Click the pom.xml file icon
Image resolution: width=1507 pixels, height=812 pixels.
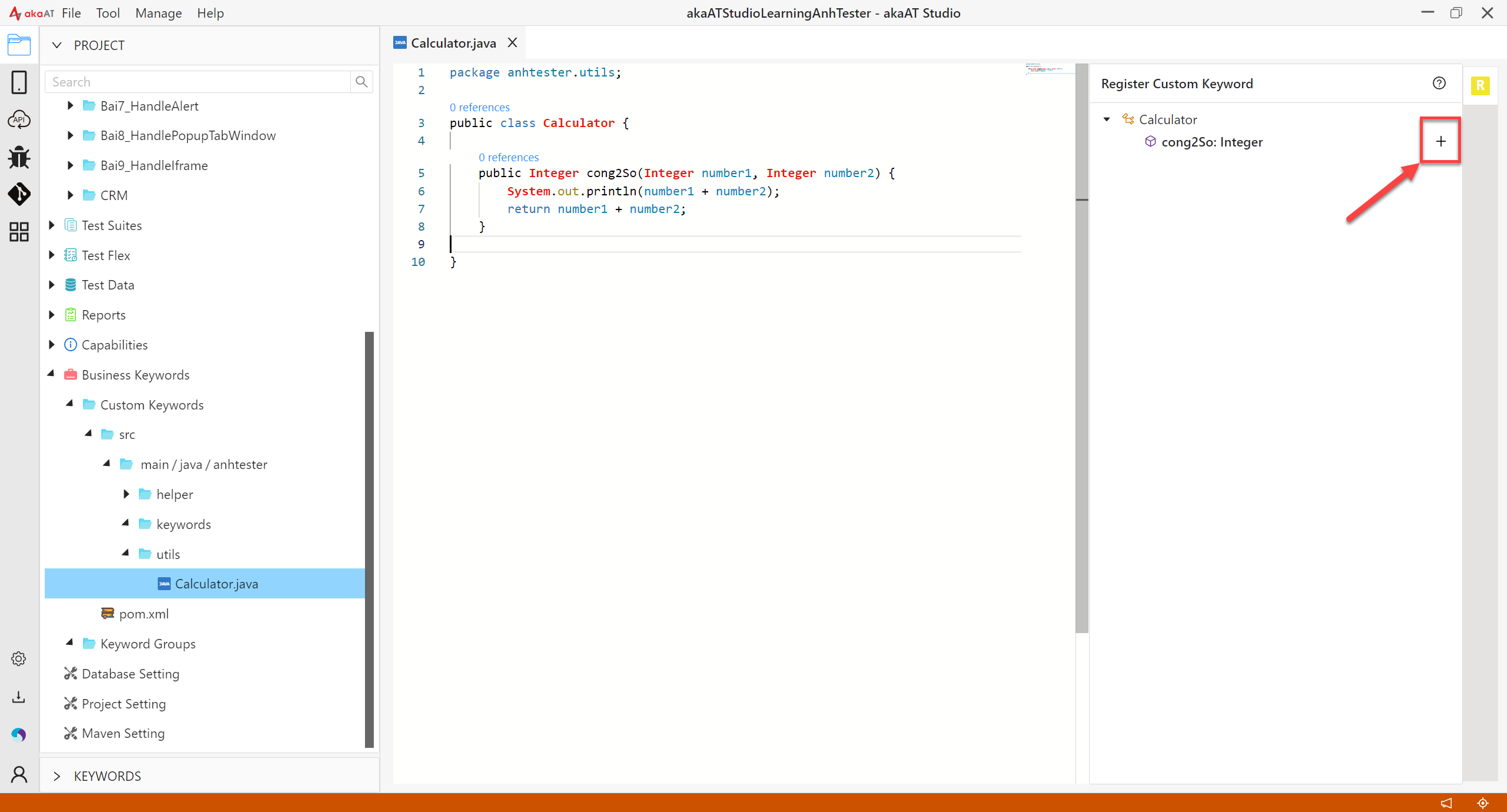point(108,614)
